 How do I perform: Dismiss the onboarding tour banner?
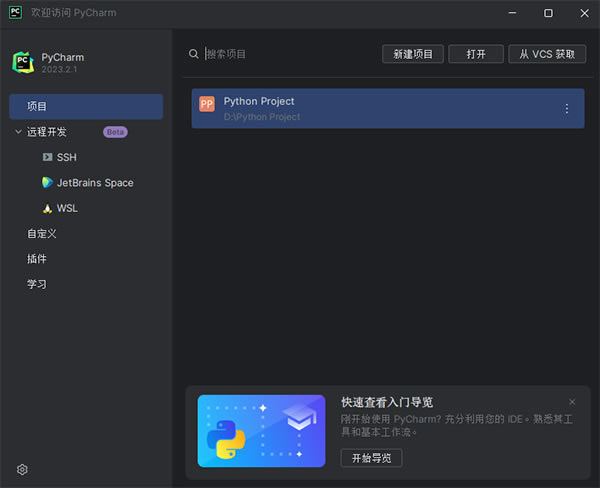572,402
